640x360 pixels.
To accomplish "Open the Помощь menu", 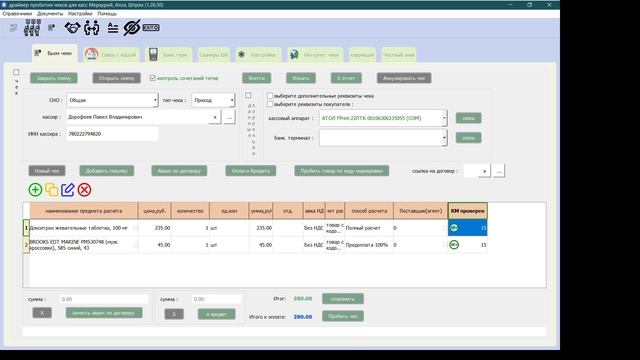I will click(107, 13).
